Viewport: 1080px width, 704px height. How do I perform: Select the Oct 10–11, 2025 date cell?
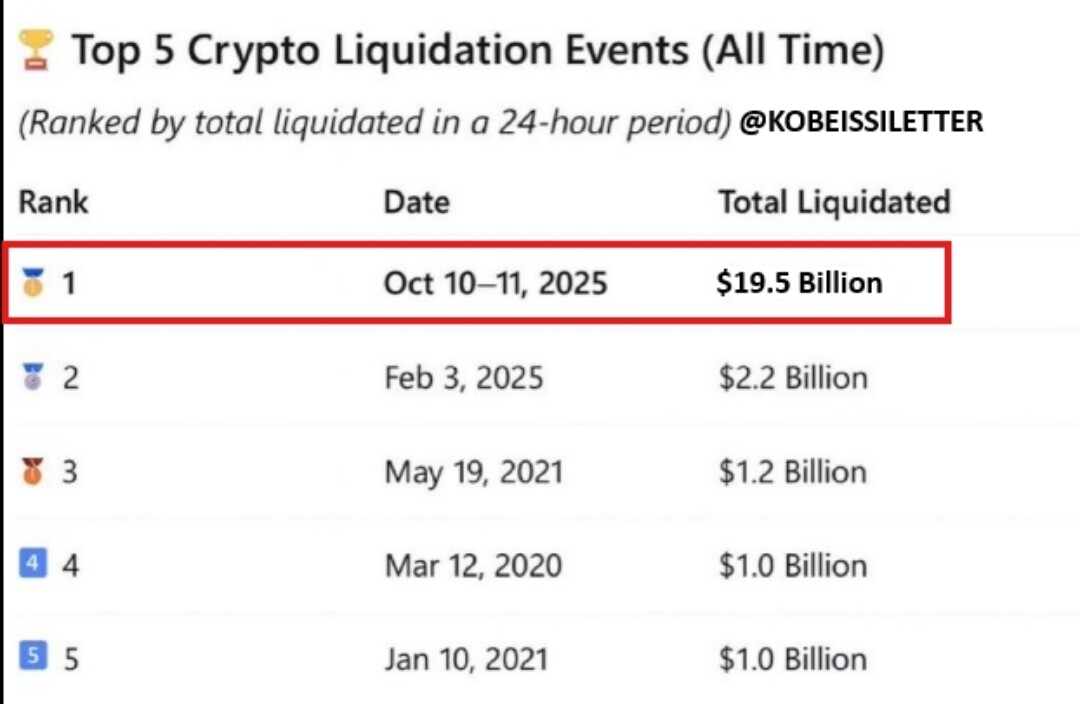pos(495,284)
